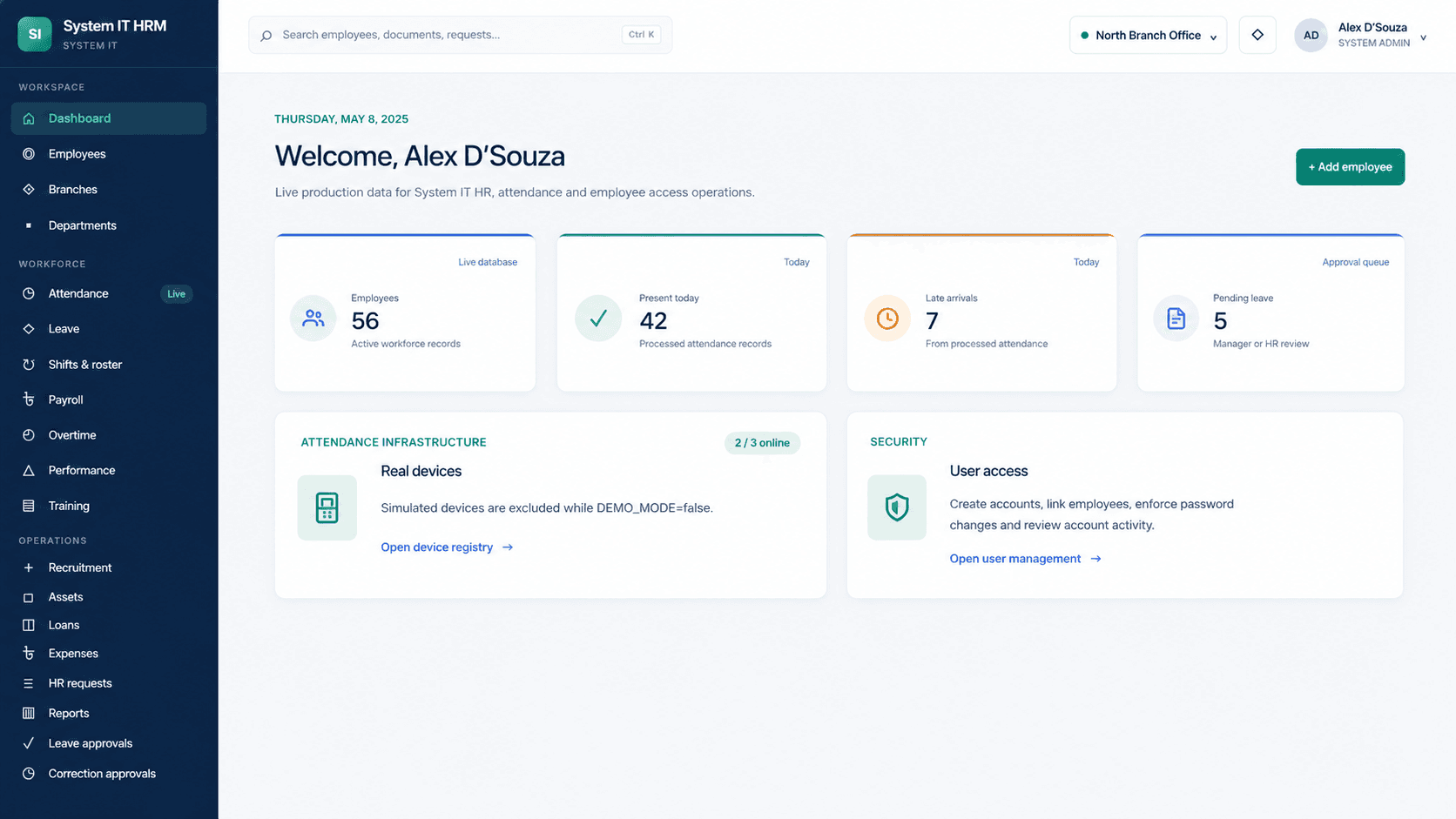
Task: Click the Add employee button
Action: (x=1350, y=167)
